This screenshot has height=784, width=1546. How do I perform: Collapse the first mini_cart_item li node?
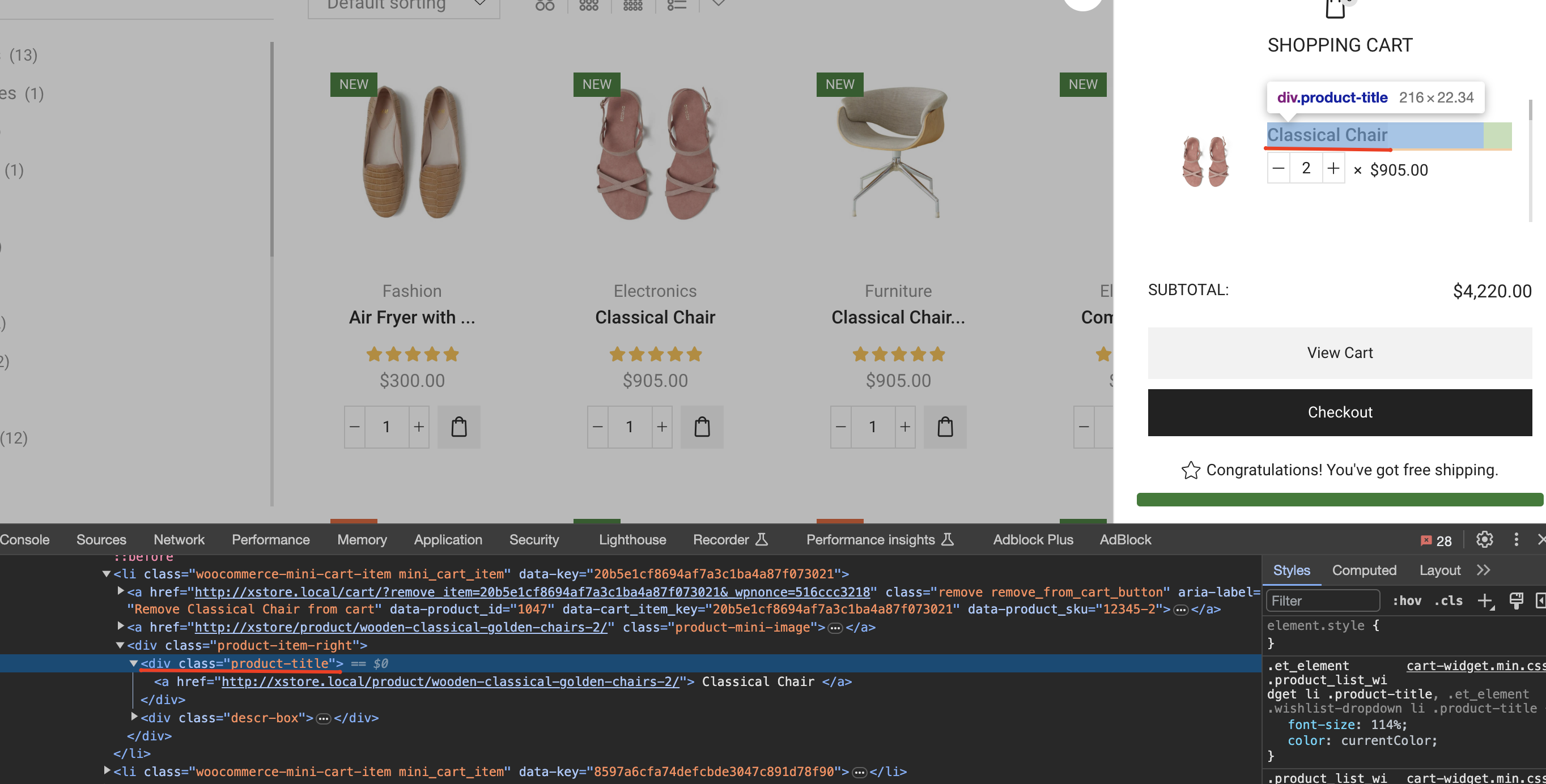coord(106,574)
